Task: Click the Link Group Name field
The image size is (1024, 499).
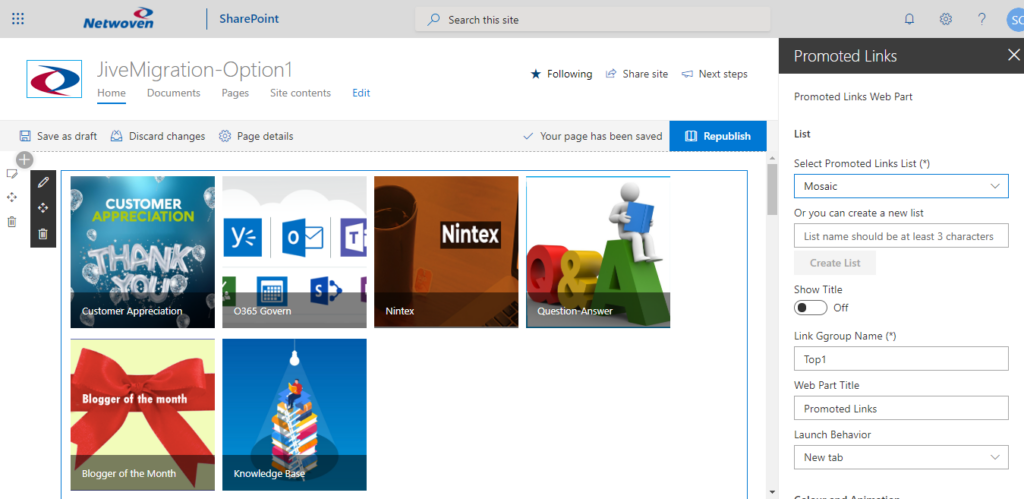Action: coord(901,359)
